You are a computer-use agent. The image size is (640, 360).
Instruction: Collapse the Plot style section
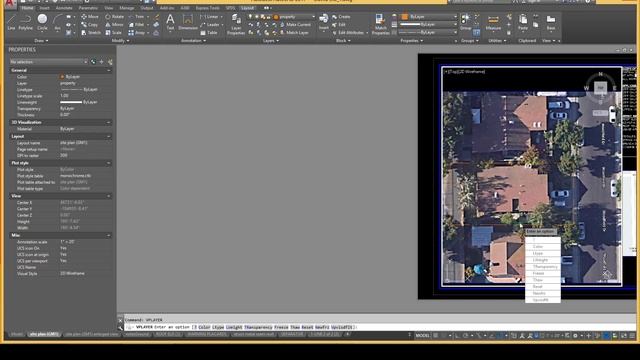pos(109,163)
